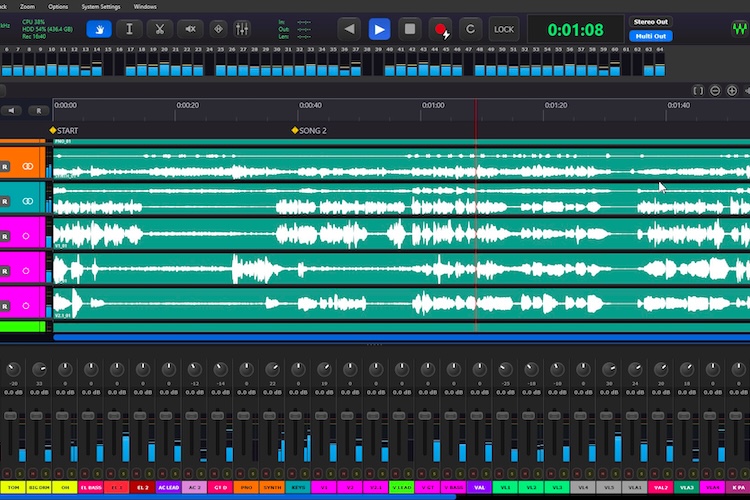The width and height of the screenshot is (750, 500).
Task: Arm record R on teal track
Action: 4,201
